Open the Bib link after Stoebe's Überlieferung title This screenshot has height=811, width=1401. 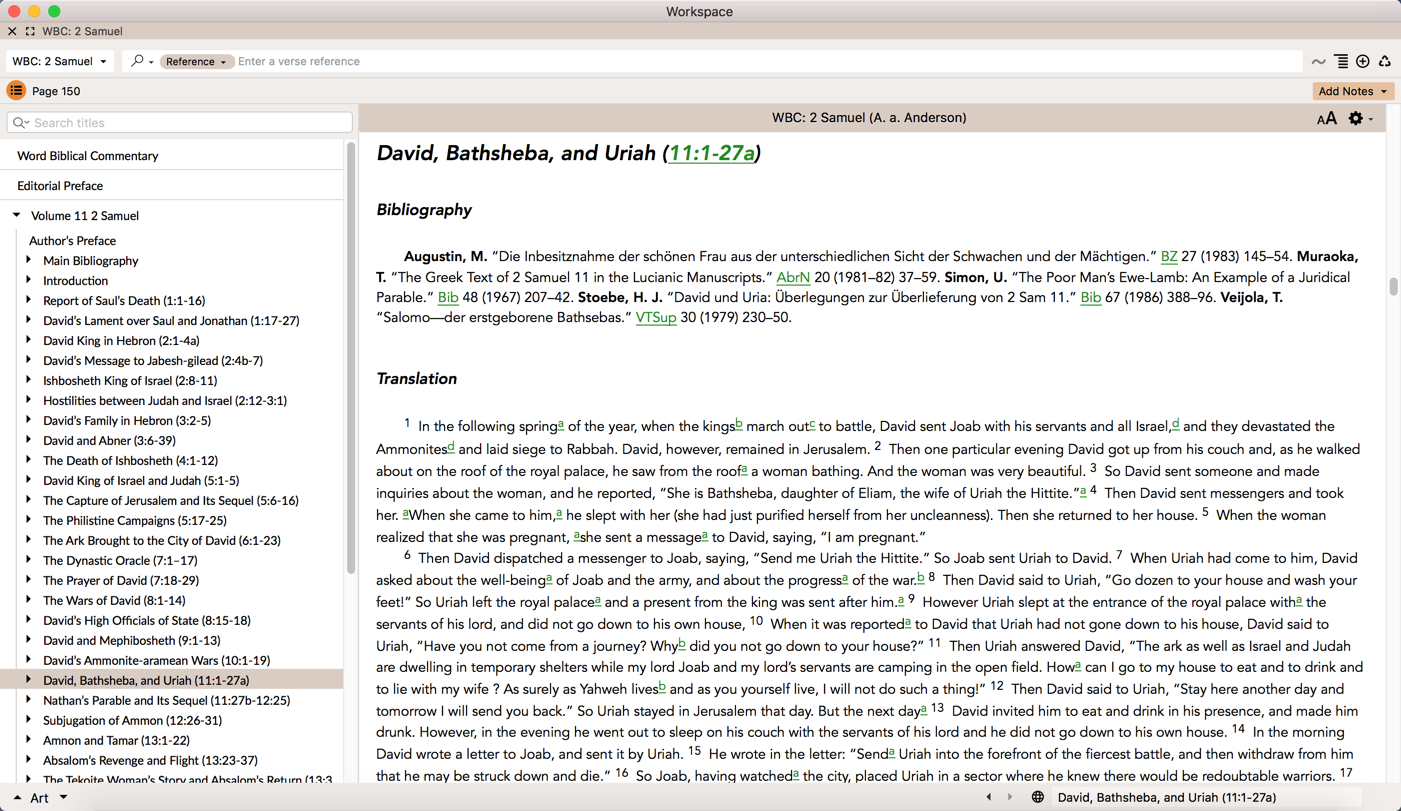coord(1090,297)
